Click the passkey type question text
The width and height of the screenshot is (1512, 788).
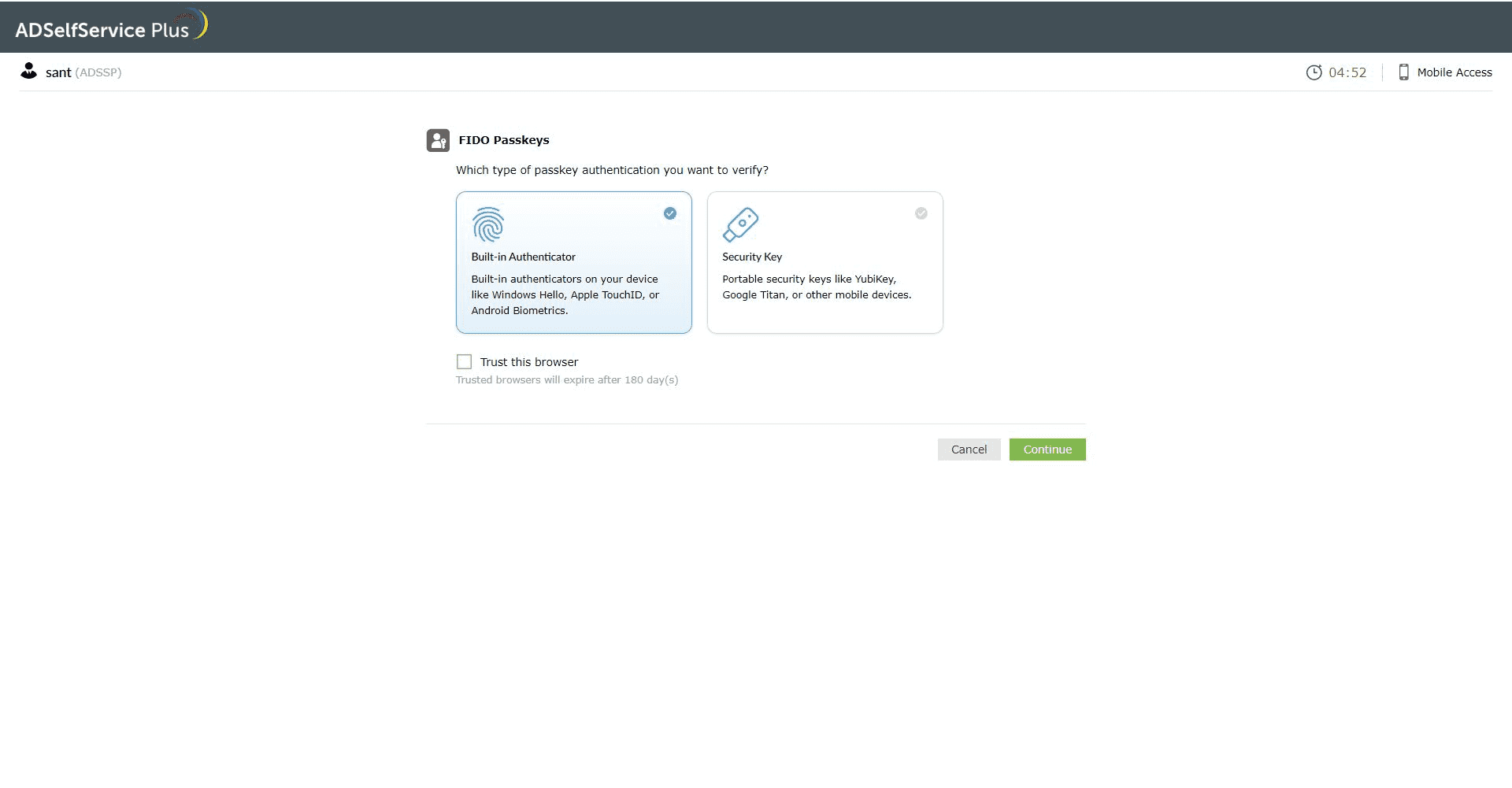pyautogui.click(x=612, y=170)
